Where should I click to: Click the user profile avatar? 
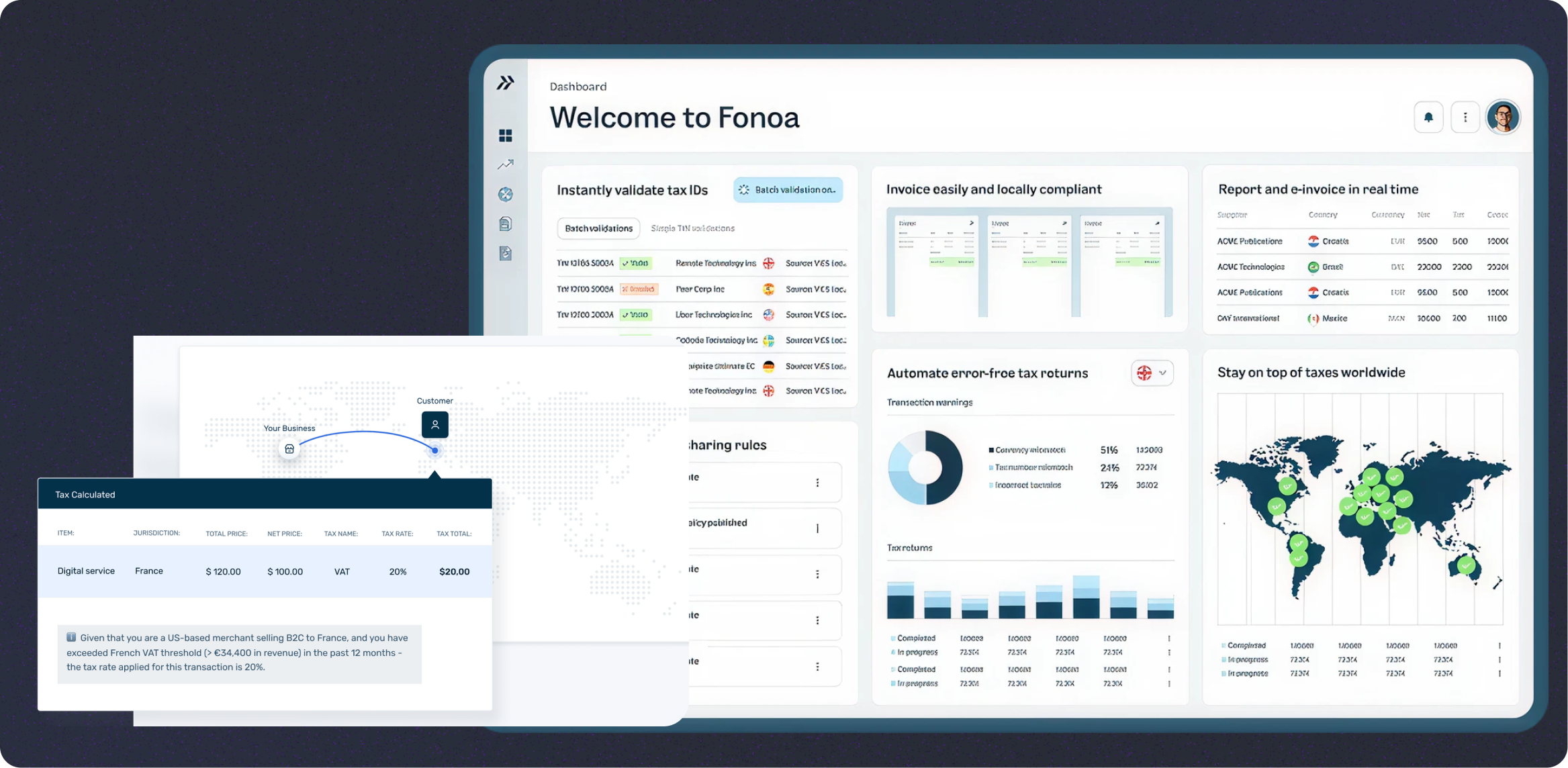(x=1503, y=117)
